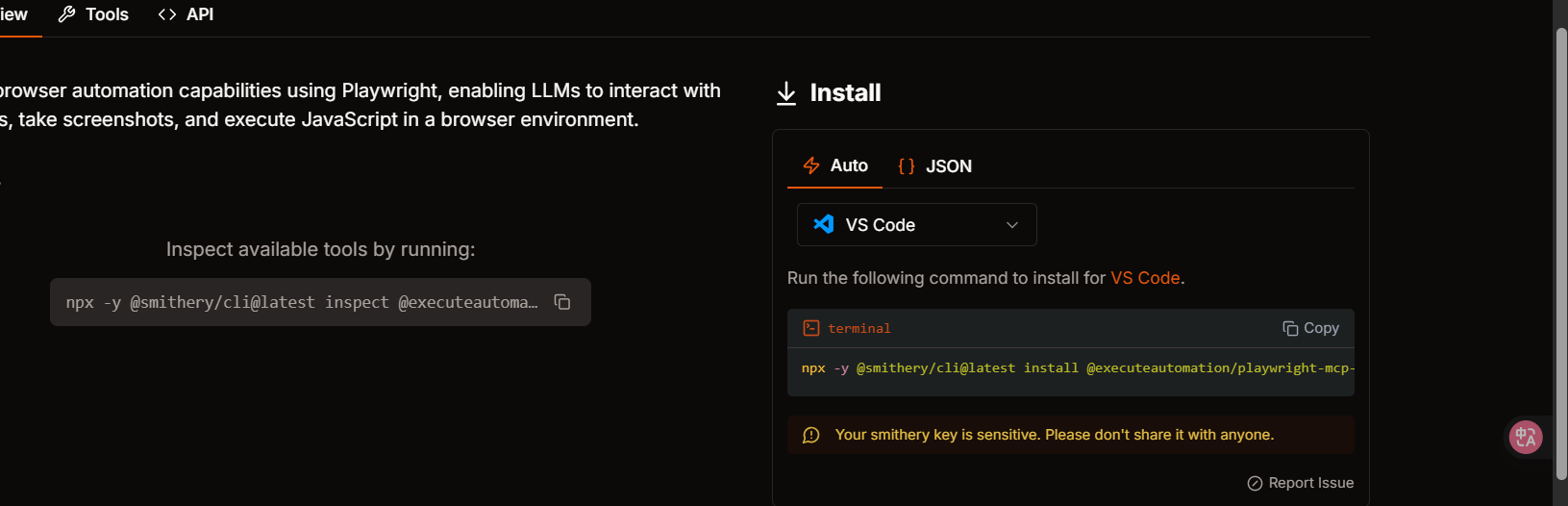1568x506 pixels.
Task: Click 'Inspect available tools by running:' text
Action: (320, 249)
